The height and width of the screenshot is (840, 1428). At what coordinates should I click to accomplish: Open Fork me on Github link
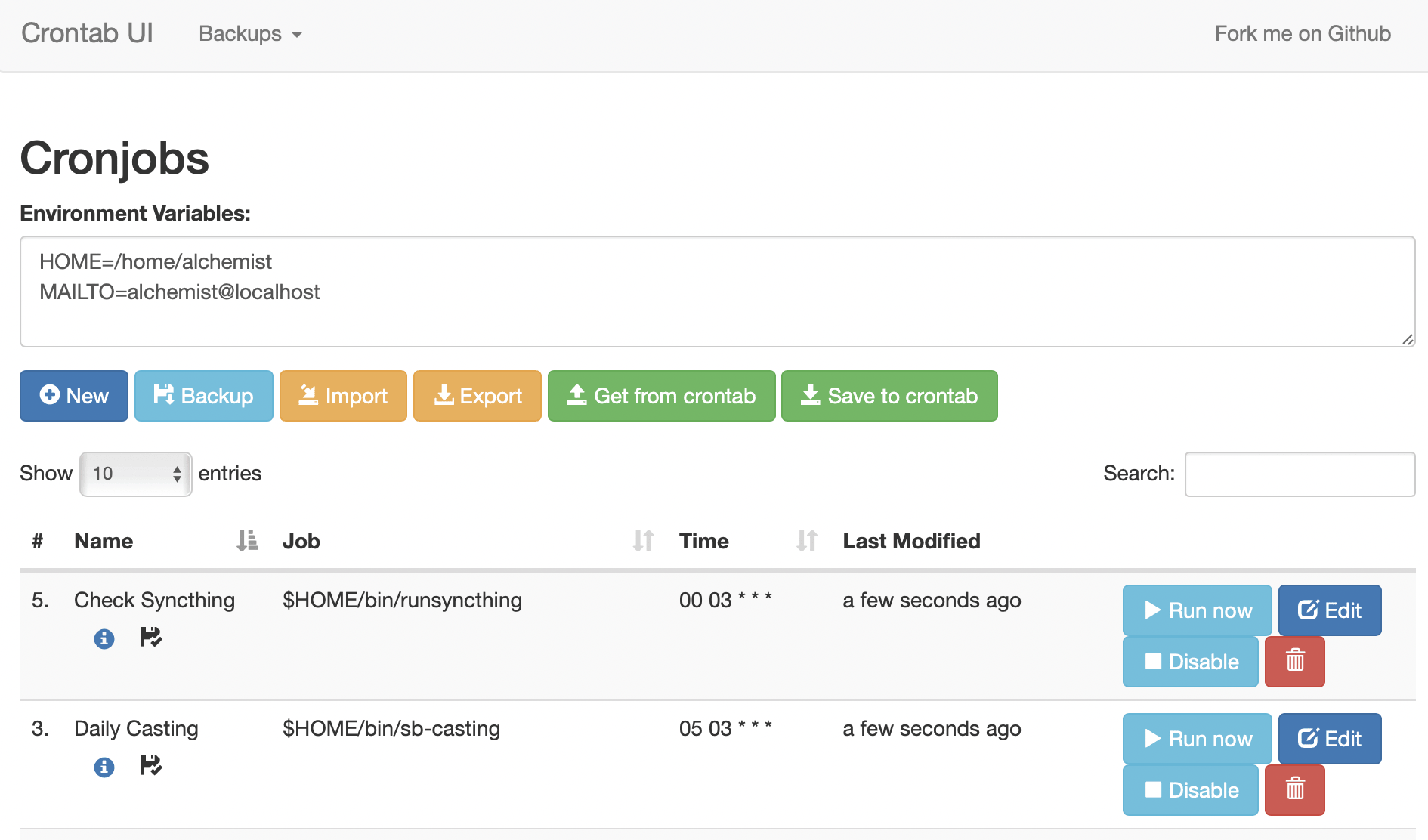point(1303,34)
